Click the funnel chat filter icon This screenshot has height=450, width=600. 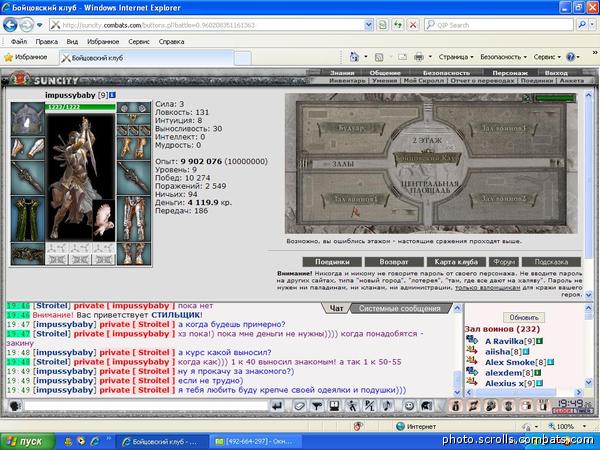317,406
